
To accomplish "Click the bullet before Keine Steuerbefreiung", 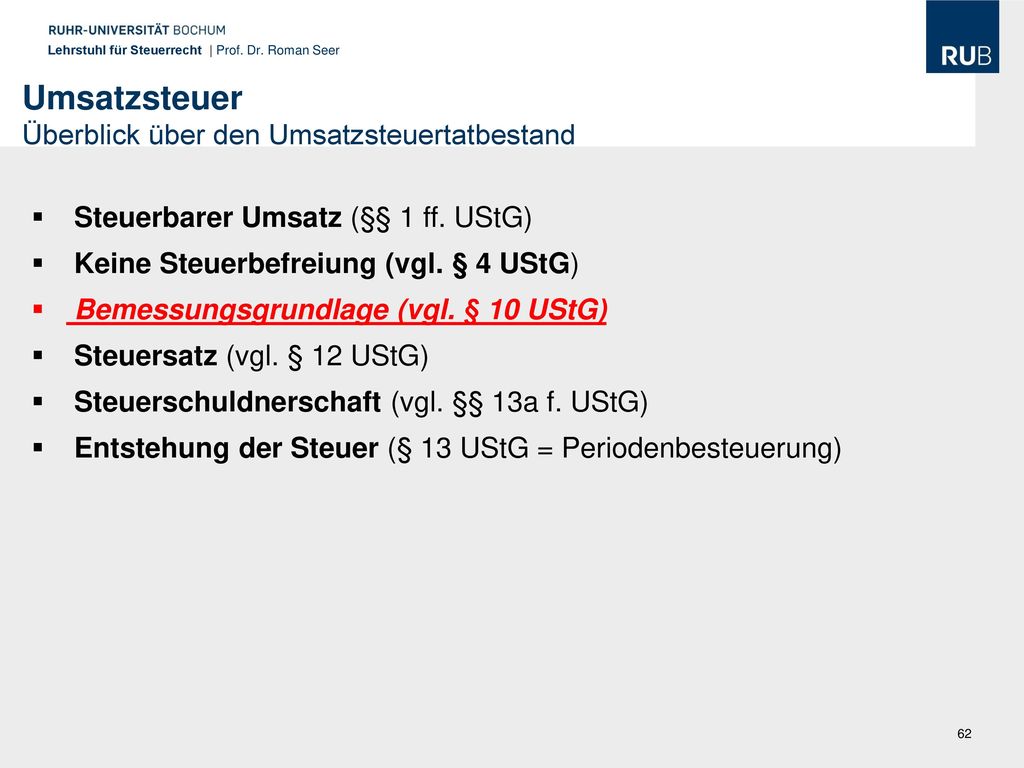I will click(38, 263).
